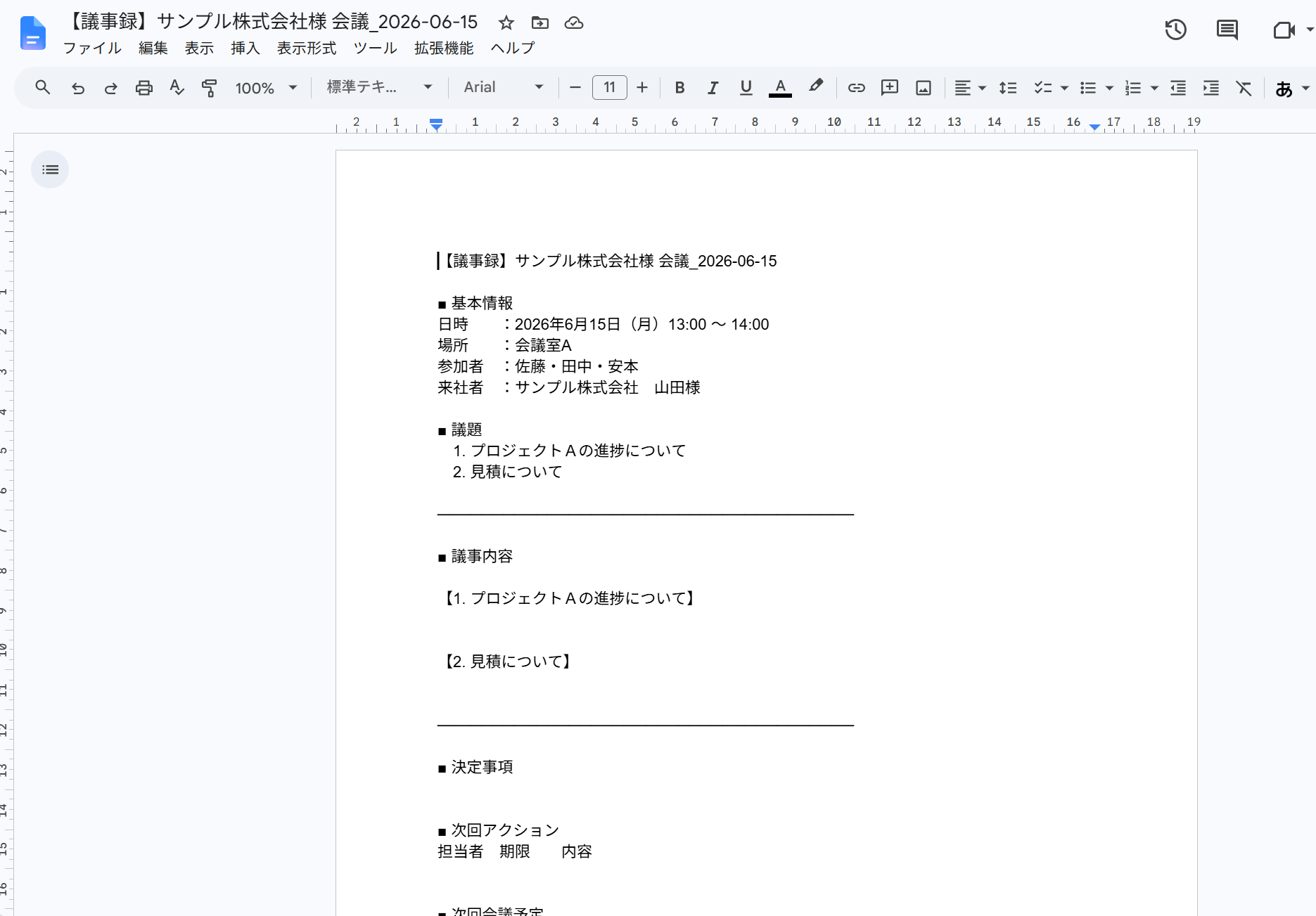
Task: Toggle the bulleted list button
Action: (x=1088, y=88)
